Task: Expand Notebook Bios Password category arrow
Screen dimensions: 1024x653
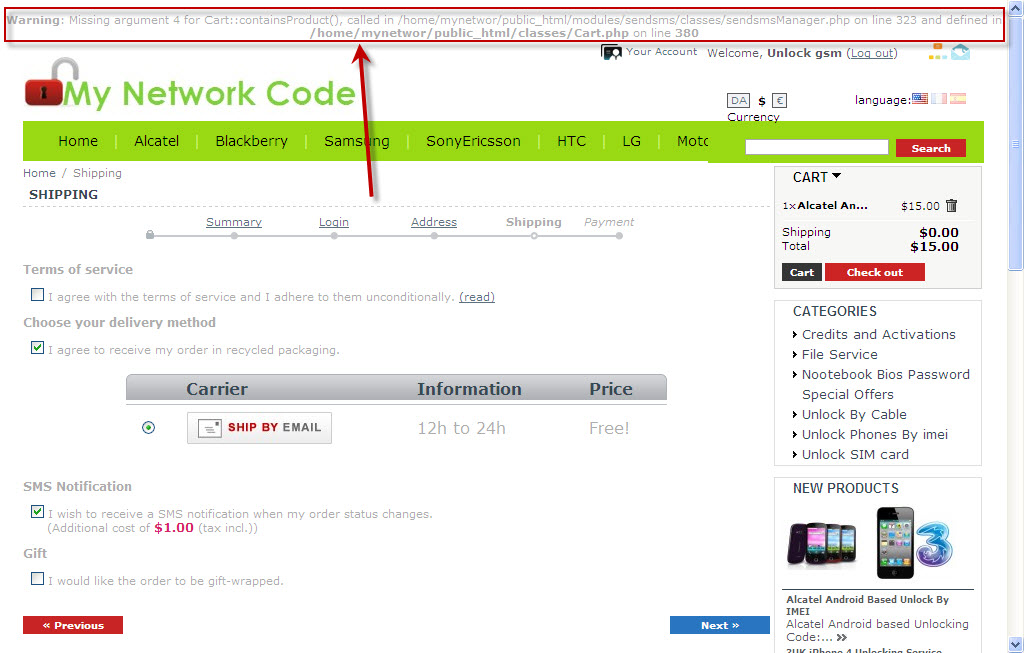Action: tap(795, 375)
